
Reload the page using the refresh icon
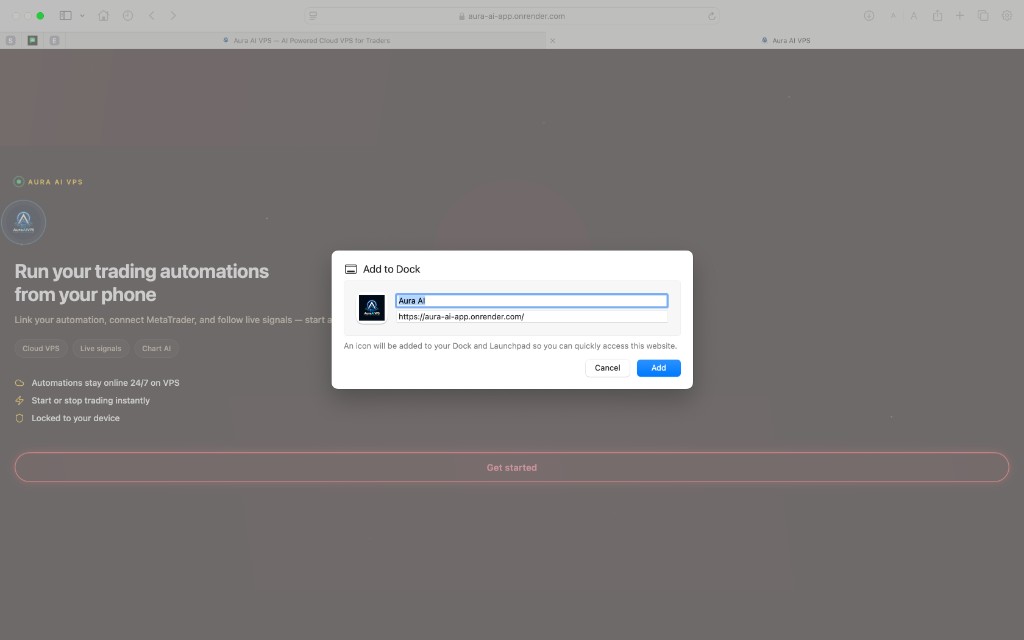711,16
